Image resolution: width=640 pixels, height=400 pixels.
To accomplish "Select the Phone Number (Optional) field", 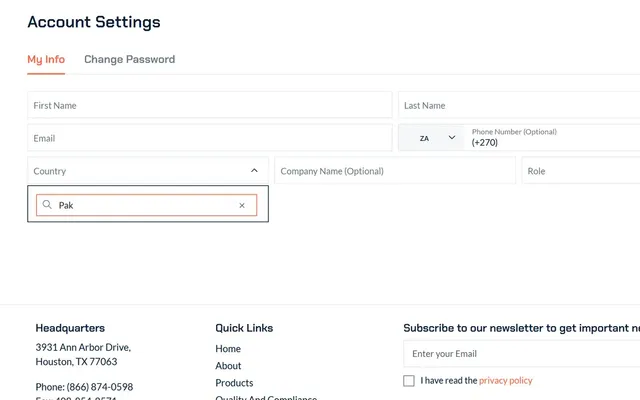I will tap(552, 138).
